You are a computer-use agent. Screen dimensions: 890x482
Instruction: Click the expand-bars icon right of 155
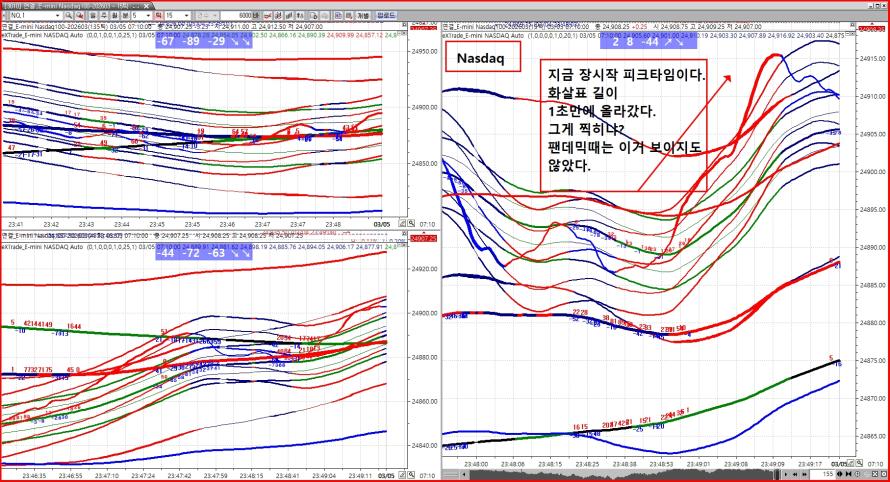849,474
